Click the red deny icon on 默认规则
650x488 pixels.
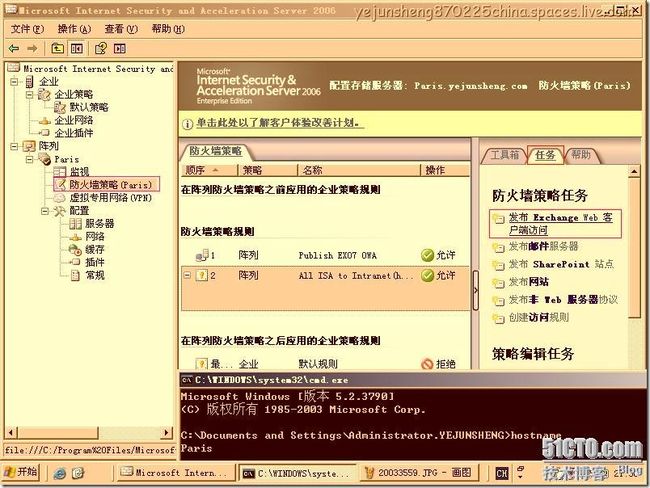click(x=427, y=364)
